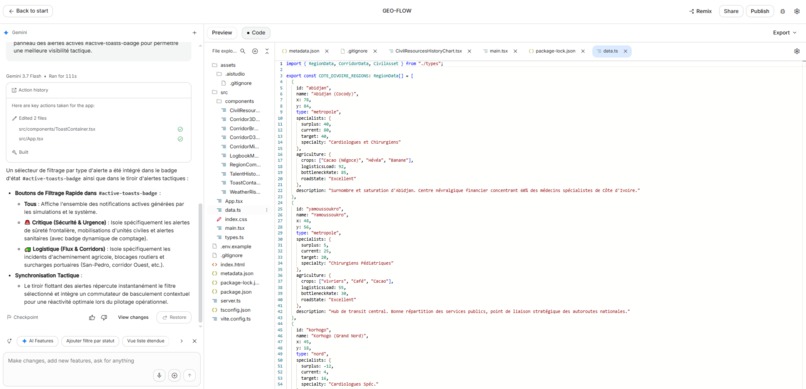Click the Restore button
Image resolution: width=806 pixels, height=389 pixels.
174,318
